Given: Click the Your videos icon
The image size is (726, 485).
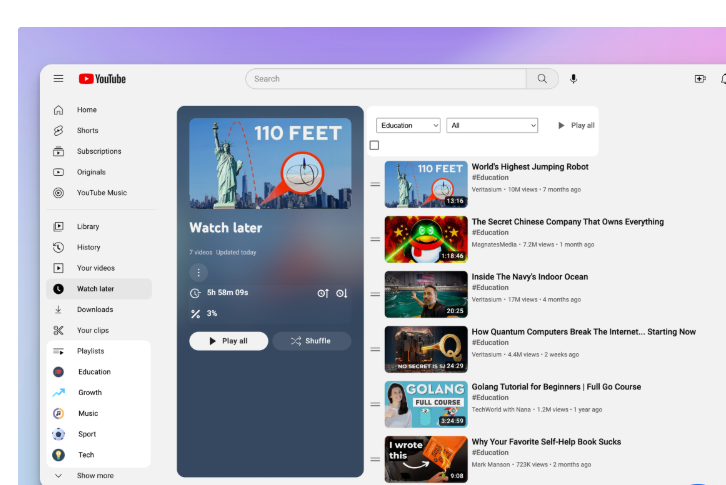Looking at the screenshot, I should (58, 268).
